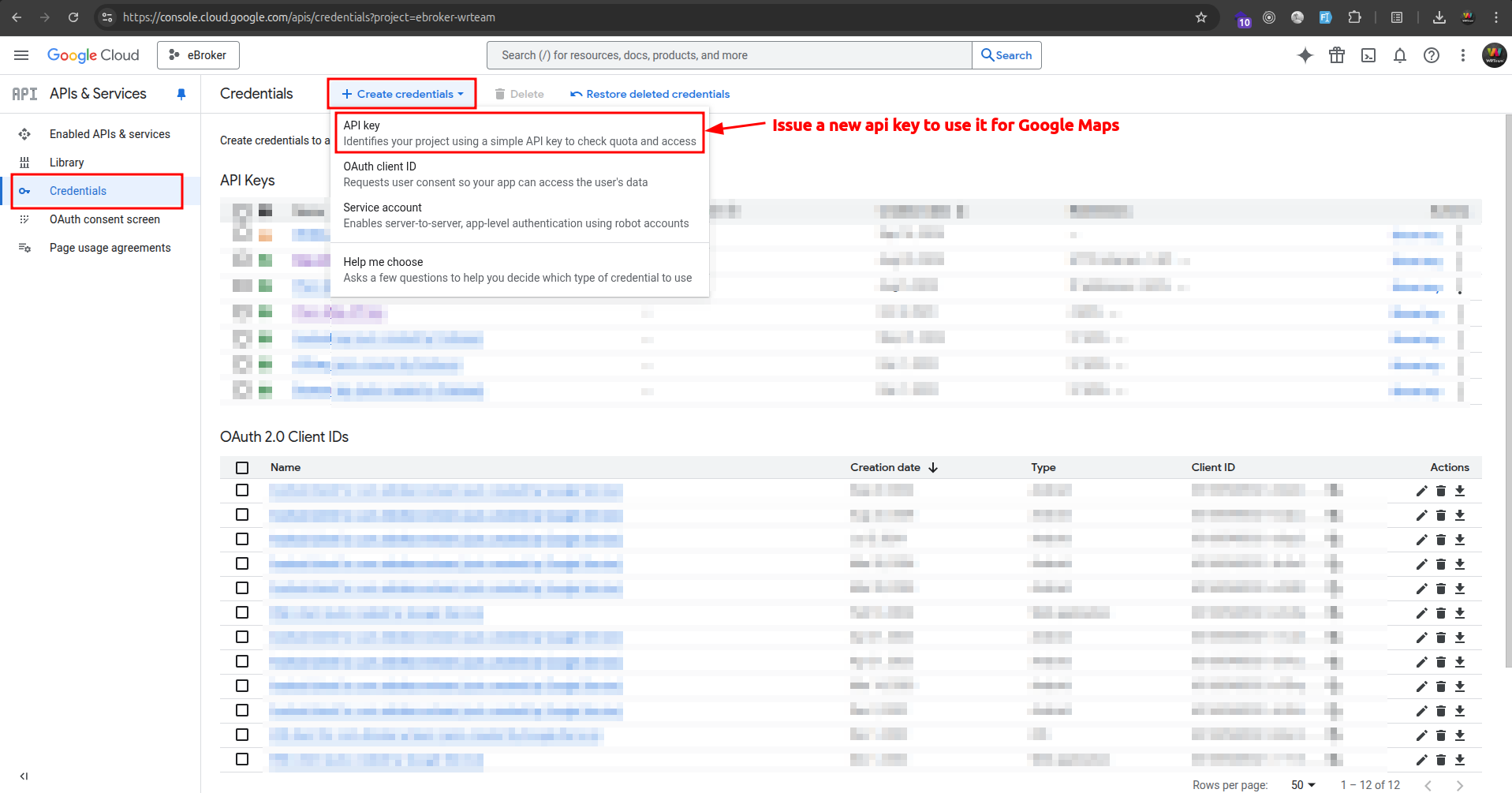Delete the last OAuth client row
Viewport: 1512px width, 793px height.
1441,760
